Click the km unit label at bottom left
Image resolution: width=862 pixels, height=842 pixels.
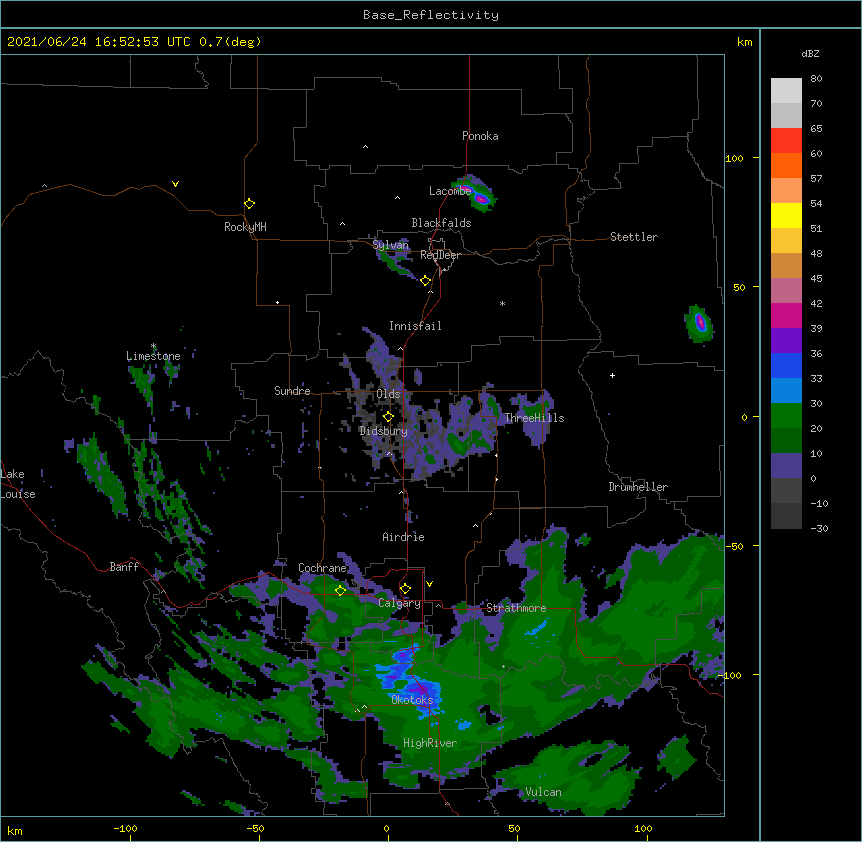15,830
